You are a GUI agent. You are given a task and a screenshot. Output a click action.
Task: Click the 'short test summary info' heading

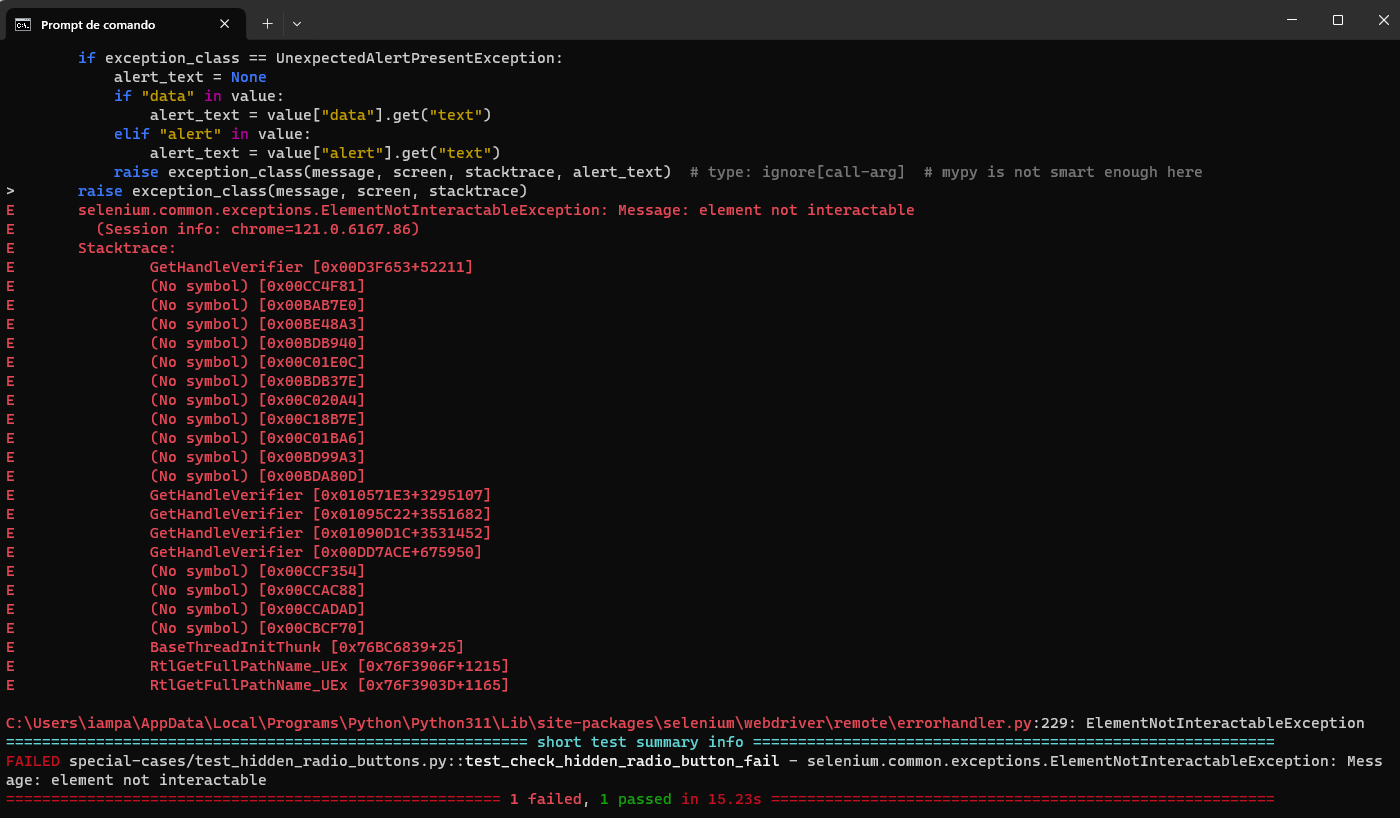coord(640,742)
